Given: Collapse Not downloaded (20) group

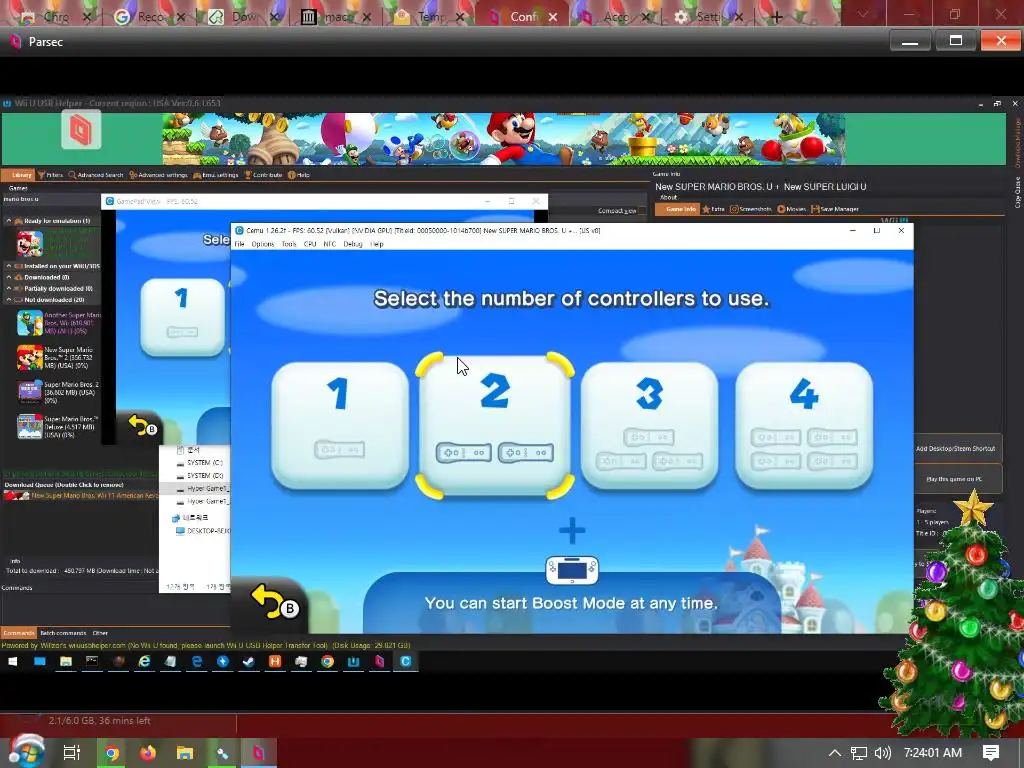Looking at the screenshot, I should 9,300.
